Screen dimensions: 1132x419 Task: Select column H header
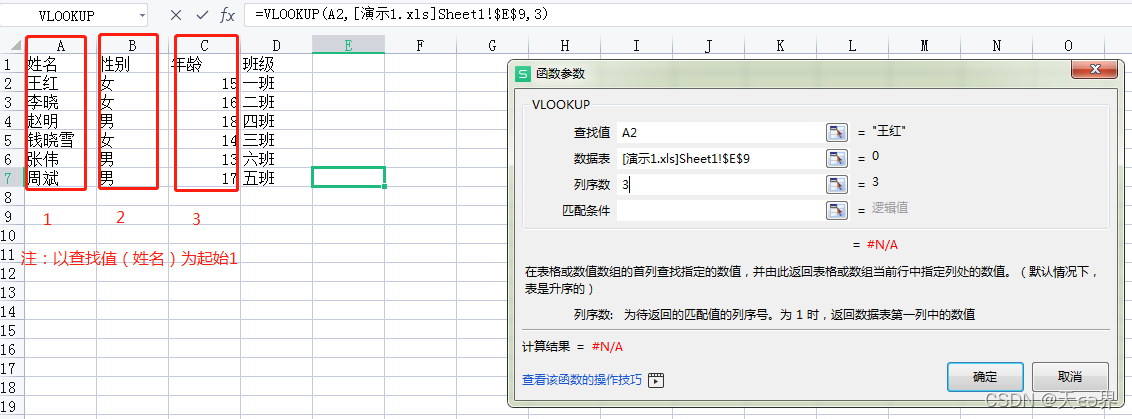point(565,46)
